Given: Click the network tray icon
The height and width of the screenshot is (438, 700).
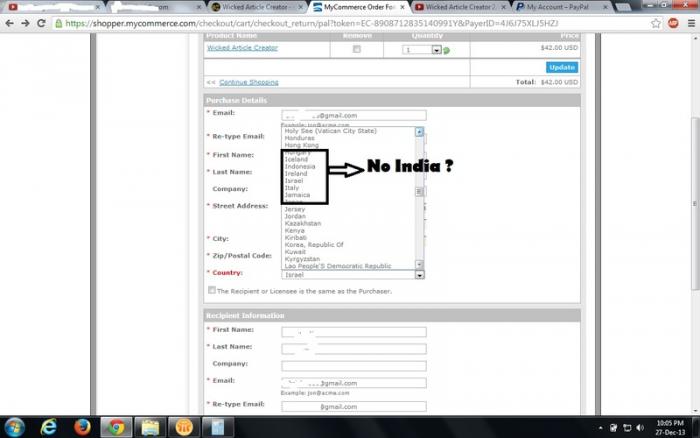Looking at the screenshot, I should (627, 428).
